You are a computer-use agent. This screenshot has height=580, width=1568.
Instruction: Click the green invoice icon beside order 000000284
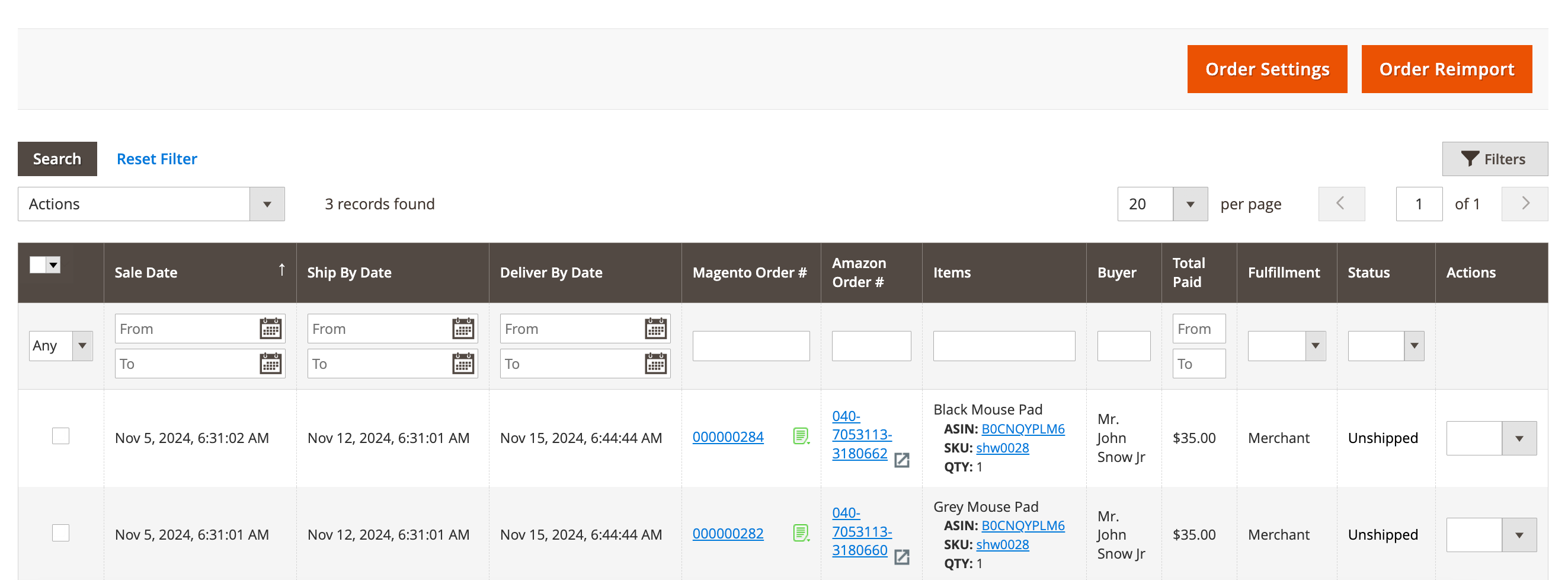[x=801, y=437]
